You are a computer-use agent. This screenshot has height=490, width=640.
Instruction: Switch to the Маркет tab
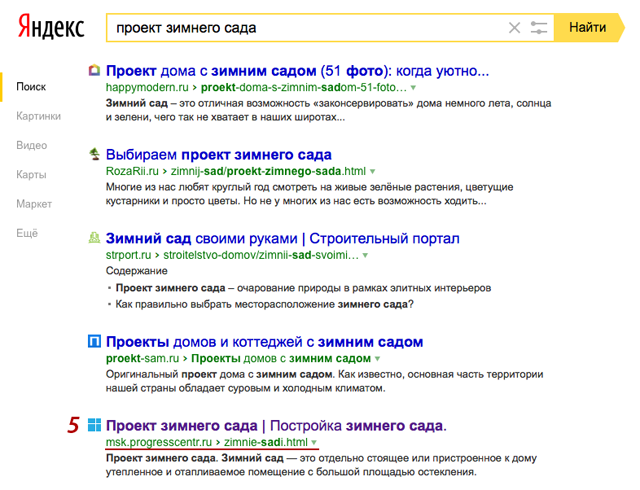point(34,204)
